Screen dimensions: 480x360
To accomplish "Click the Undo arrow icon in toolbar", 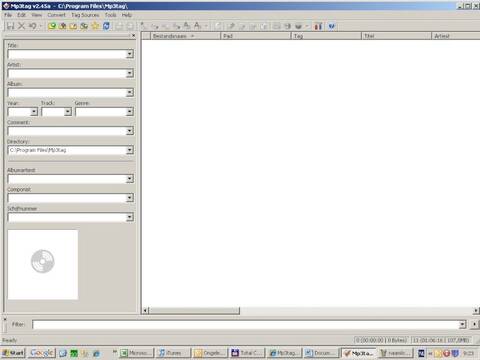I will pyautogui.click(x=32, y=26).
